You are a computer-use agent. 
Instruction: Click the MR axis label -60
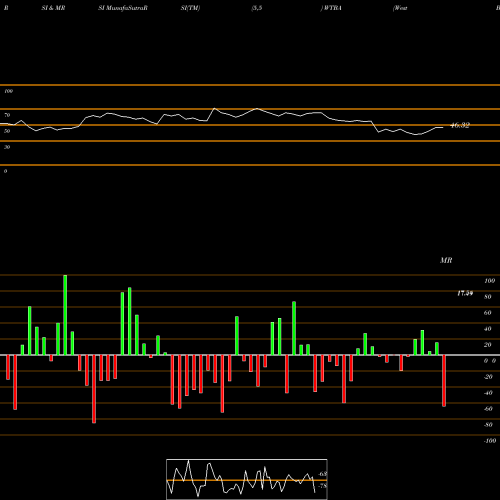(x=488, y=409)
